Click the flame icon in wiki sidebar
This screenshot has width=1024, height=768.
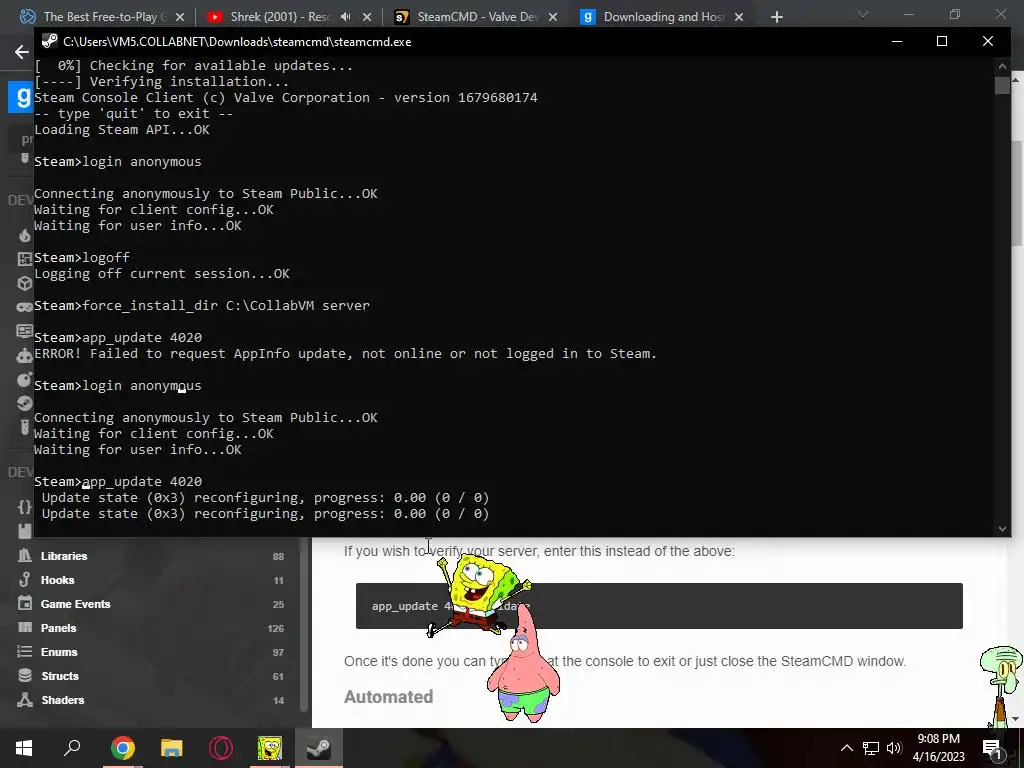pos(25,236)
